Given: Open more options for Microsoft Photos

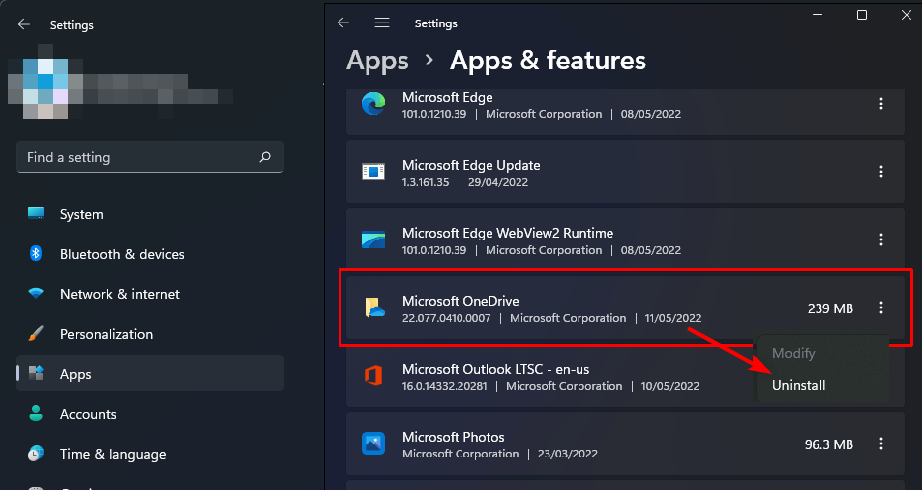Looking at the screenshot, I should (881, 444).
